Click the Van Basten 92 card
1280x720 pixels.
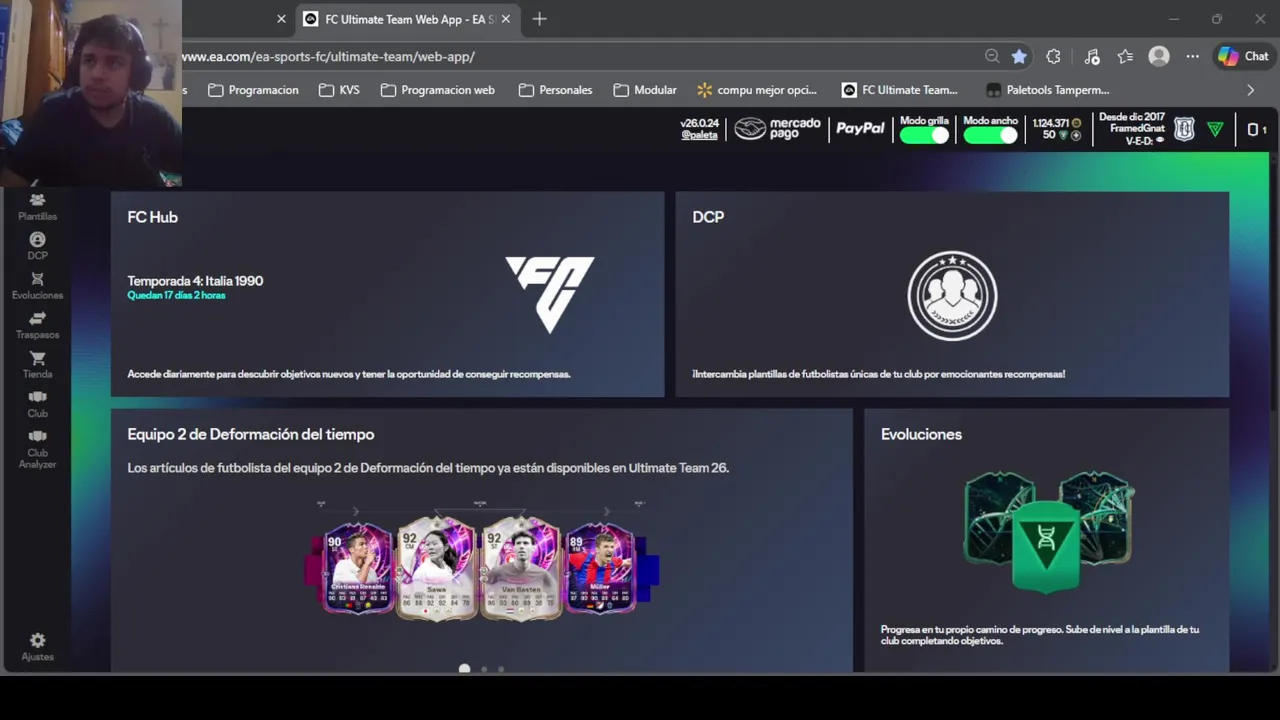coord(520,568)
